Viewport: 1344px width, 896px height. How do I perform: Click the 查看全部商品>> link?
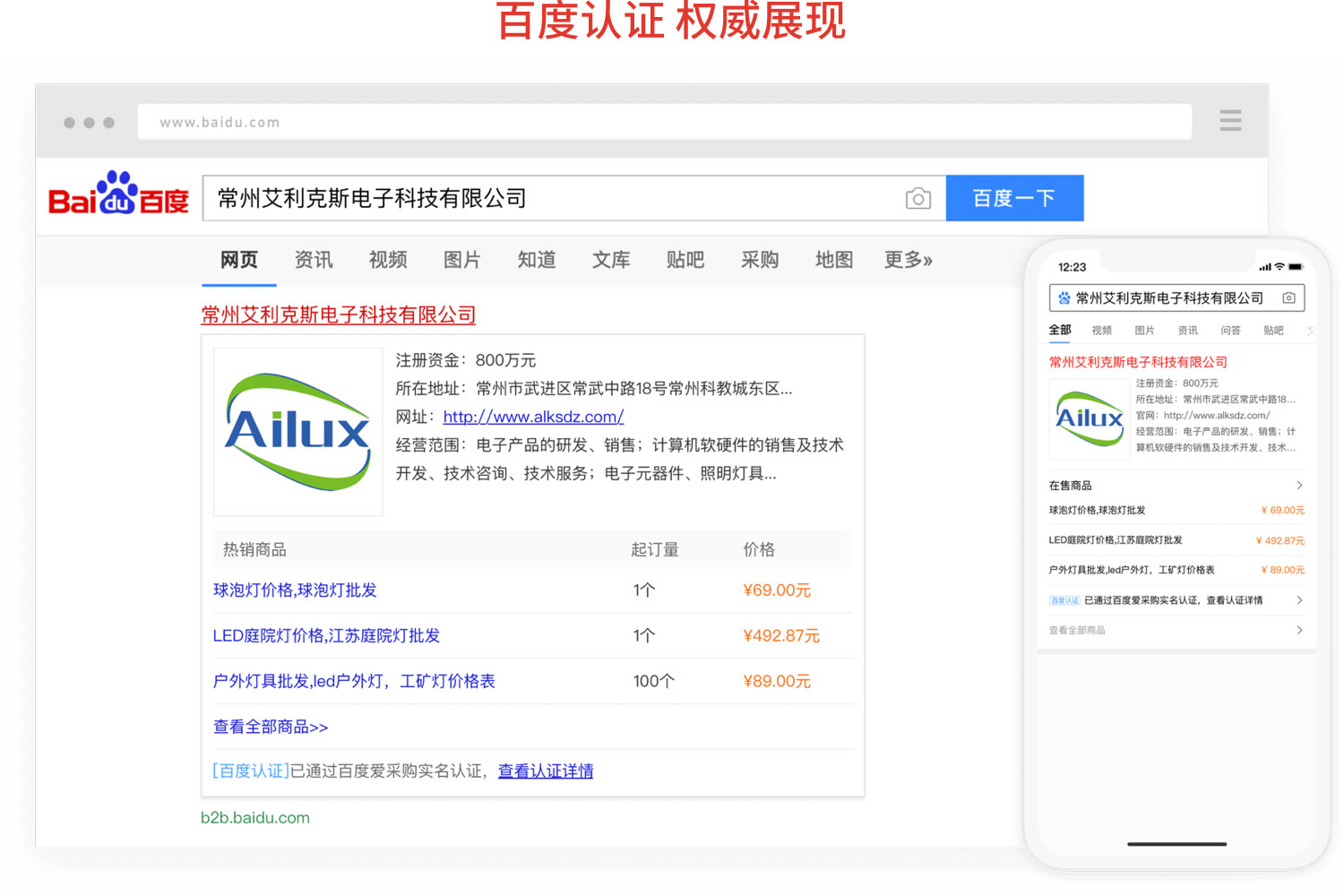coord(270,727)
